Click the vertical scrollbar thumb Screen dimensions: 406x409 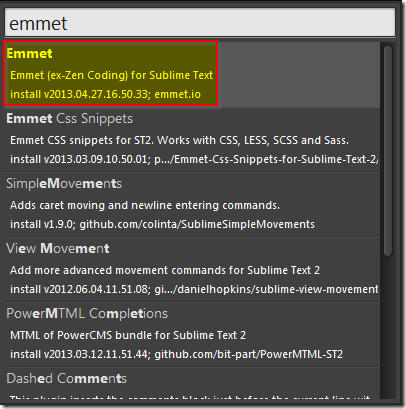click(388, 151)
